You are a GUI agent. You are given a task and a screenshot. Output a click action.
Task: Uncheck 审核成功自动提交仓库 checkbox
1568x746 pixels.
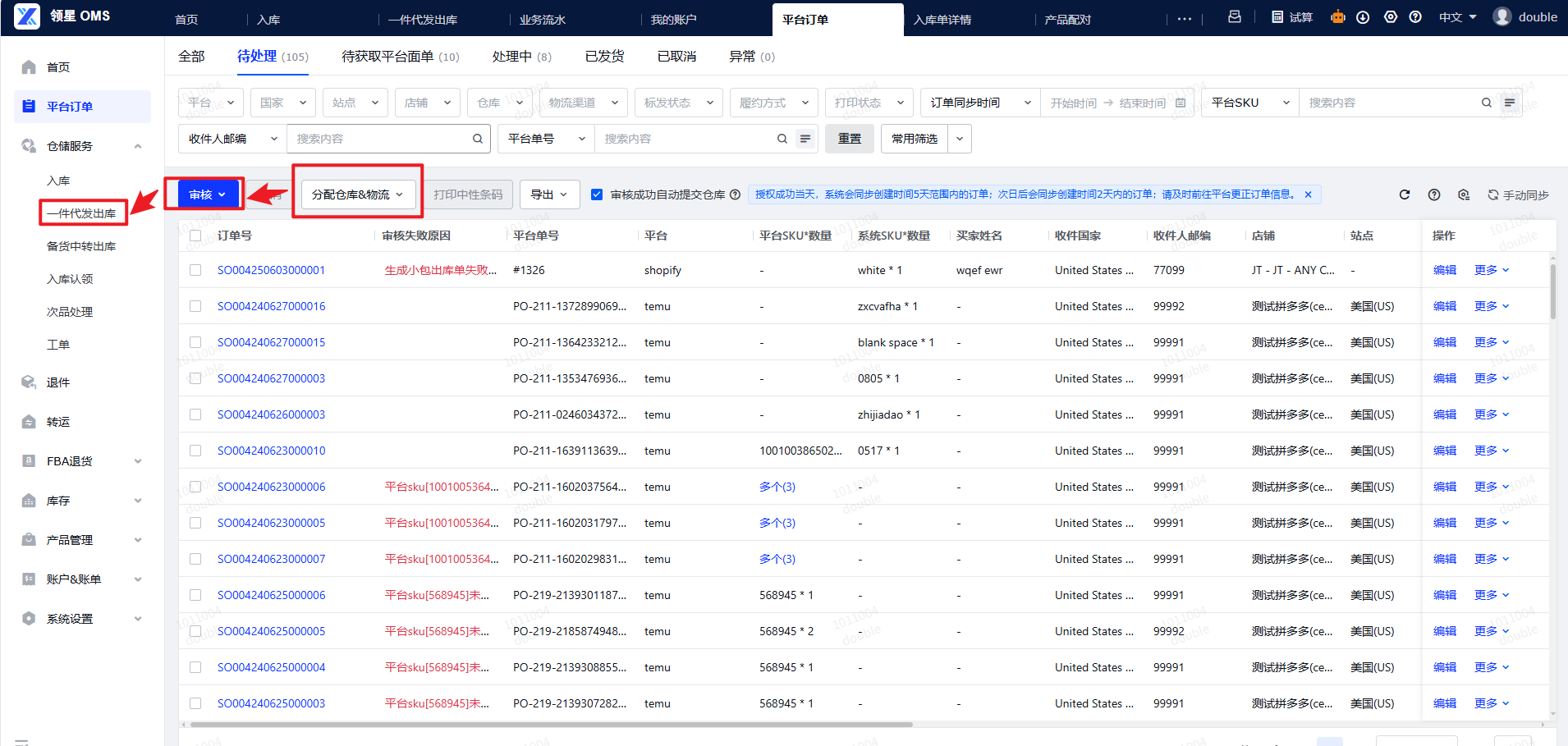click(x=597, y=195)
